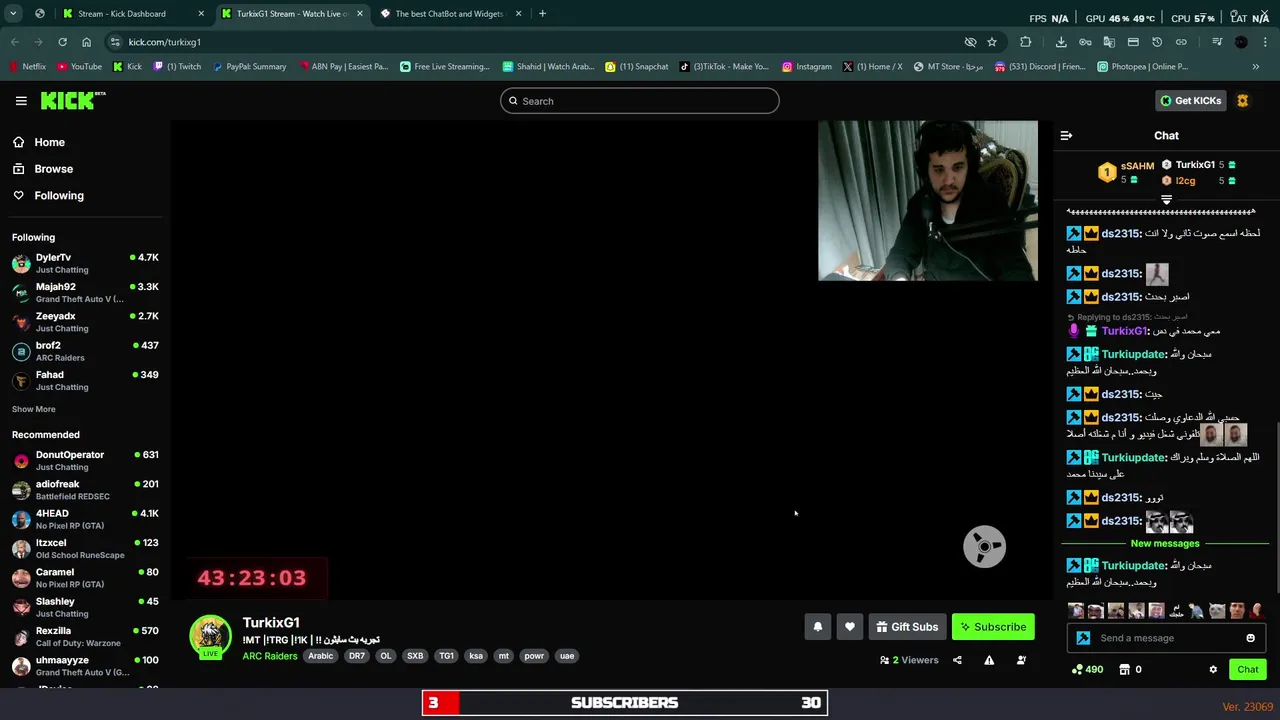Open adiofreak recommended channel
The width and height of the screenshot is (1280, 720).
tap(85, 490)
